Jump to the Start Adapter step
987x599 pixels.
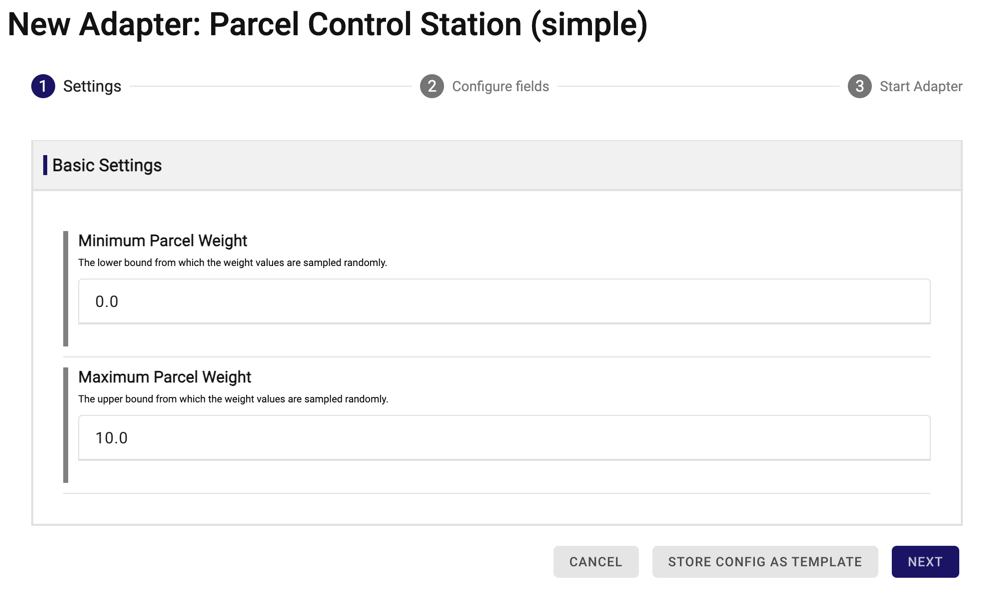(x=920, y=86)
